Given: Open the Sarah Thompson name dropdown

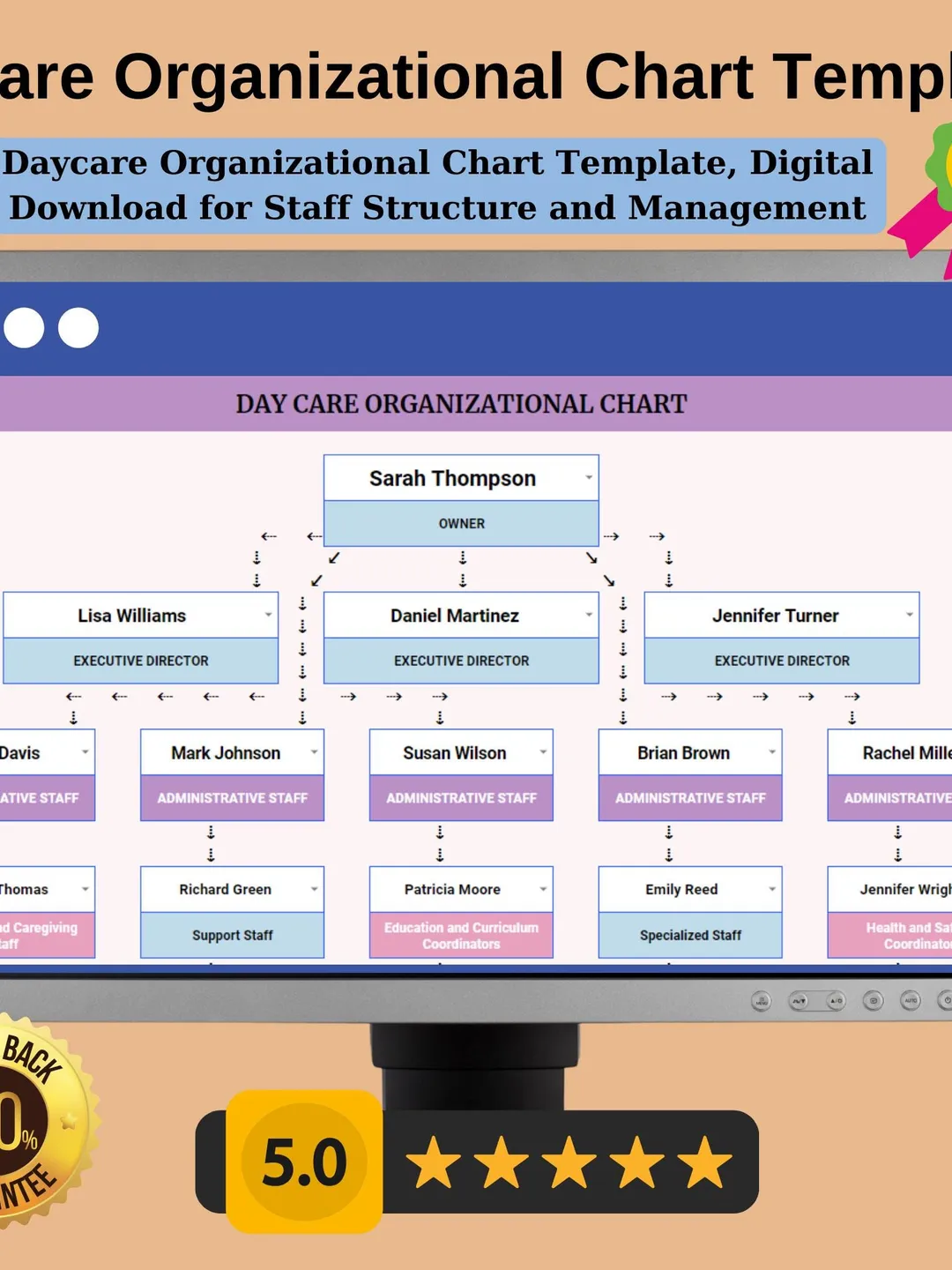Looking at the screenshot, I should (589, 478).
